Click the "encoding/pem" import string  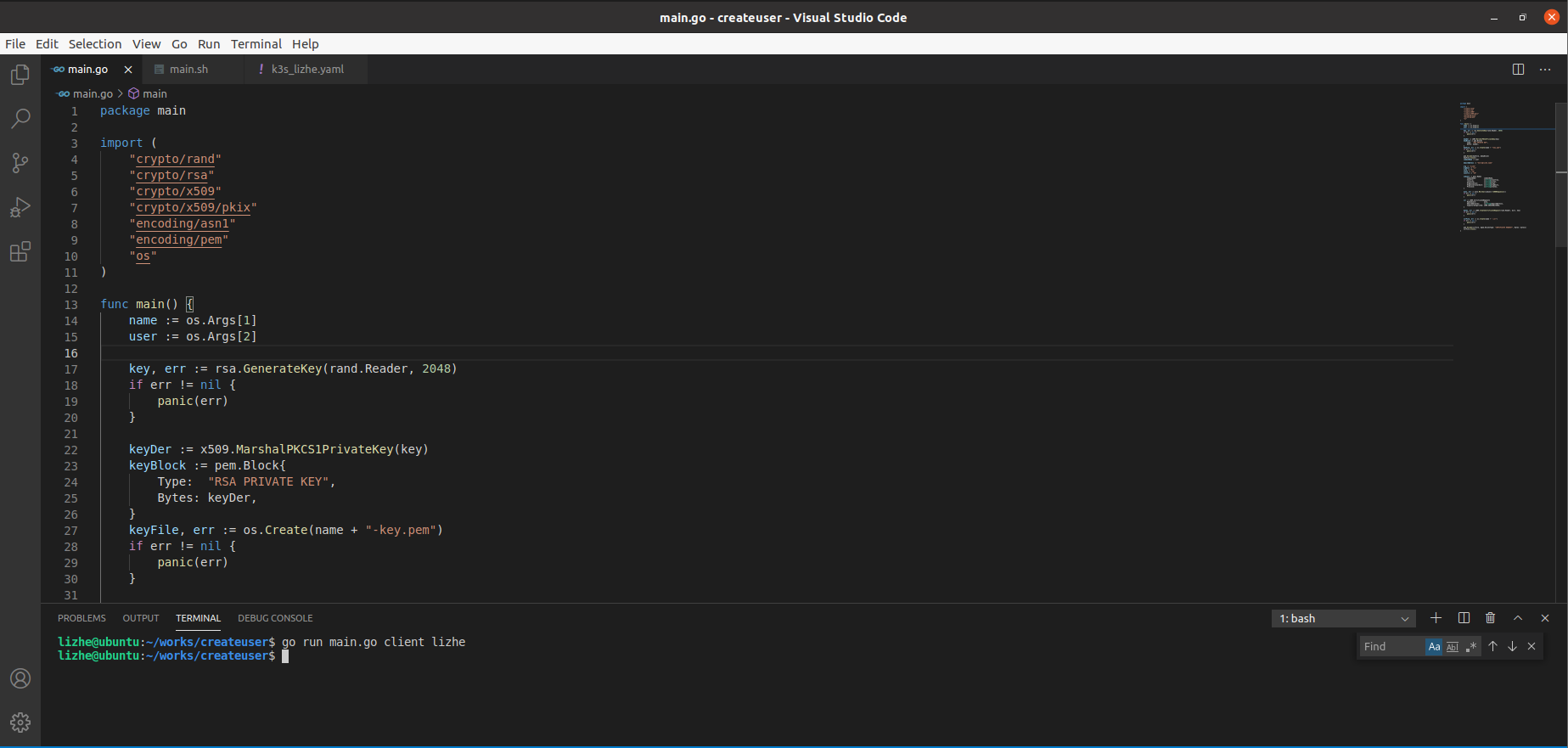(x=179, y=240)
